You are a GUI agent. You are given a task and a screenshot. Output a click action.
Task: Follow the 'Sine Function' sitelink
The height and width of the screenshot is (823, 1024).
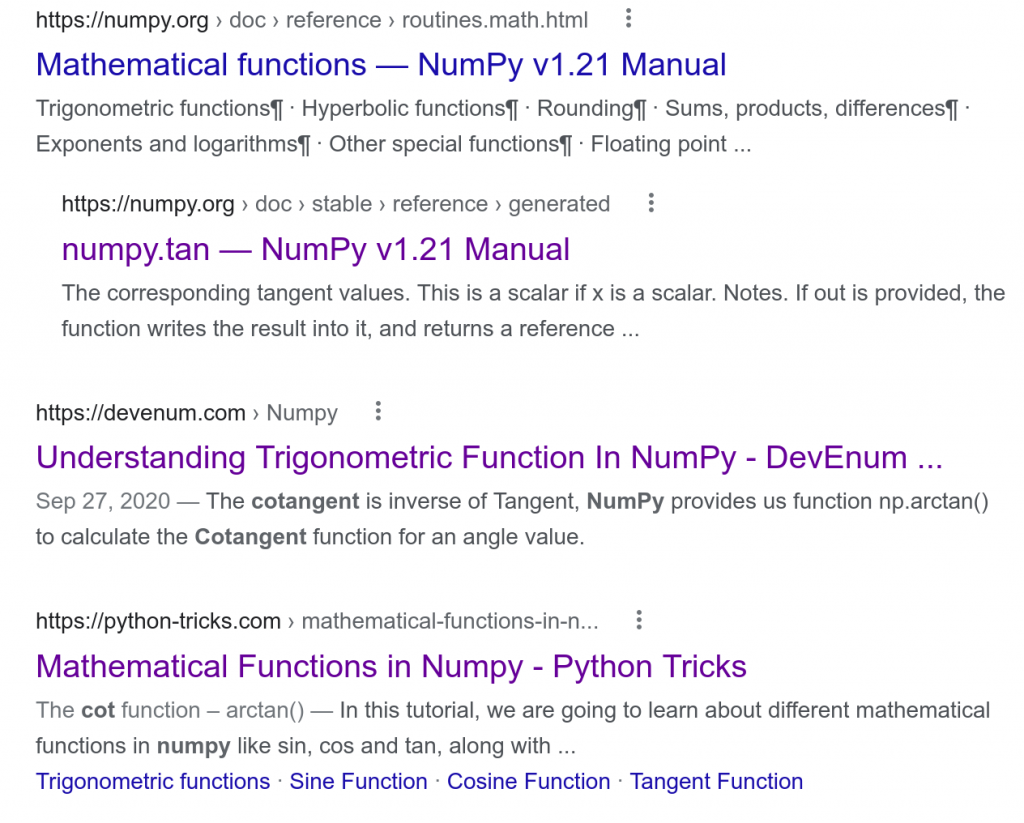[x=359, y=781]
